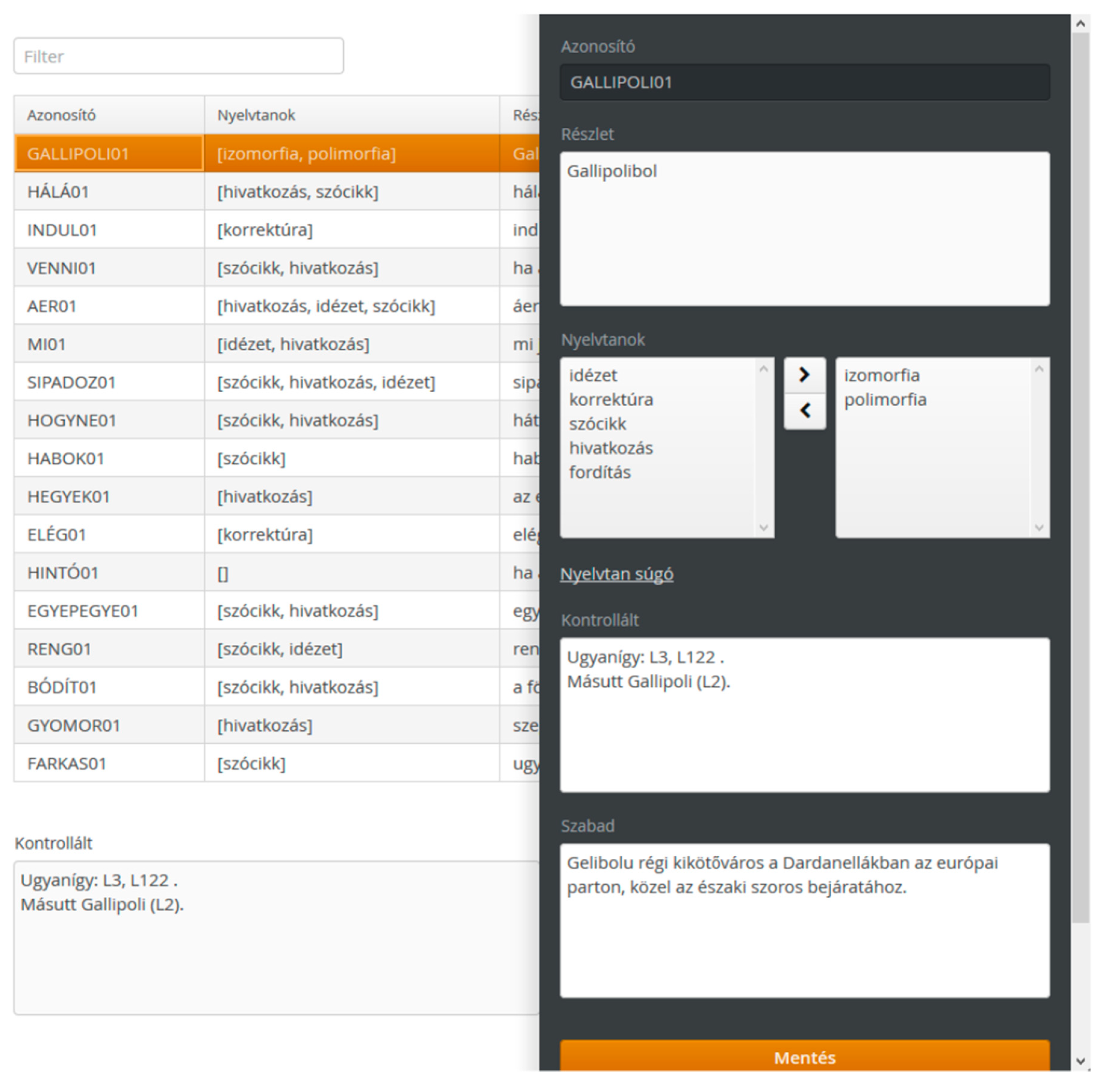Sort by the Azonosító column header

(x=61, y=115)
